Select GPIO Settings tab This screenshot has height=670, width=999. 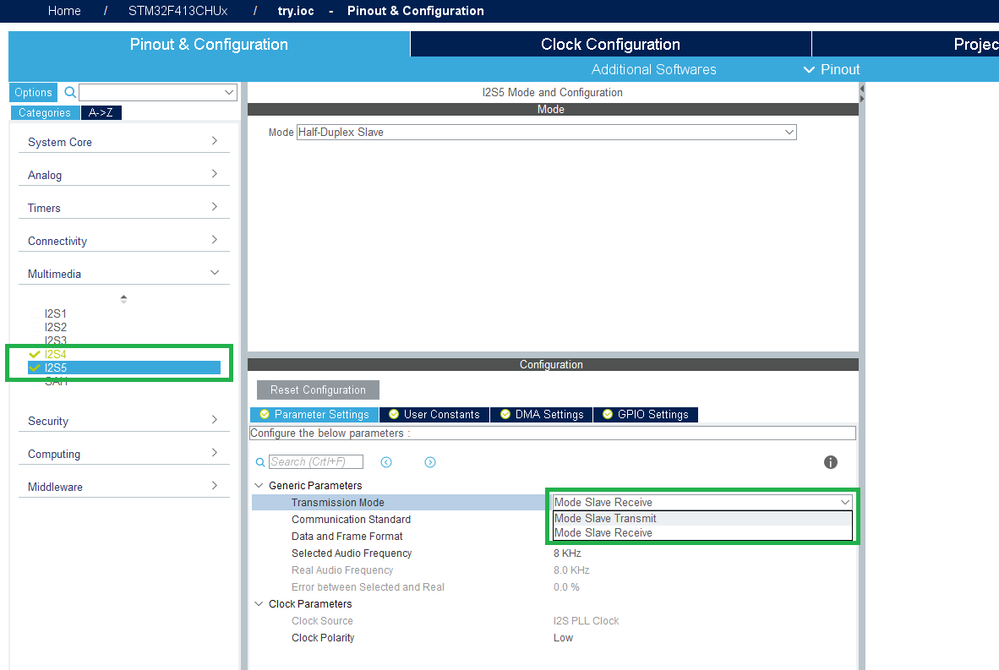click(x=645, y=415)
